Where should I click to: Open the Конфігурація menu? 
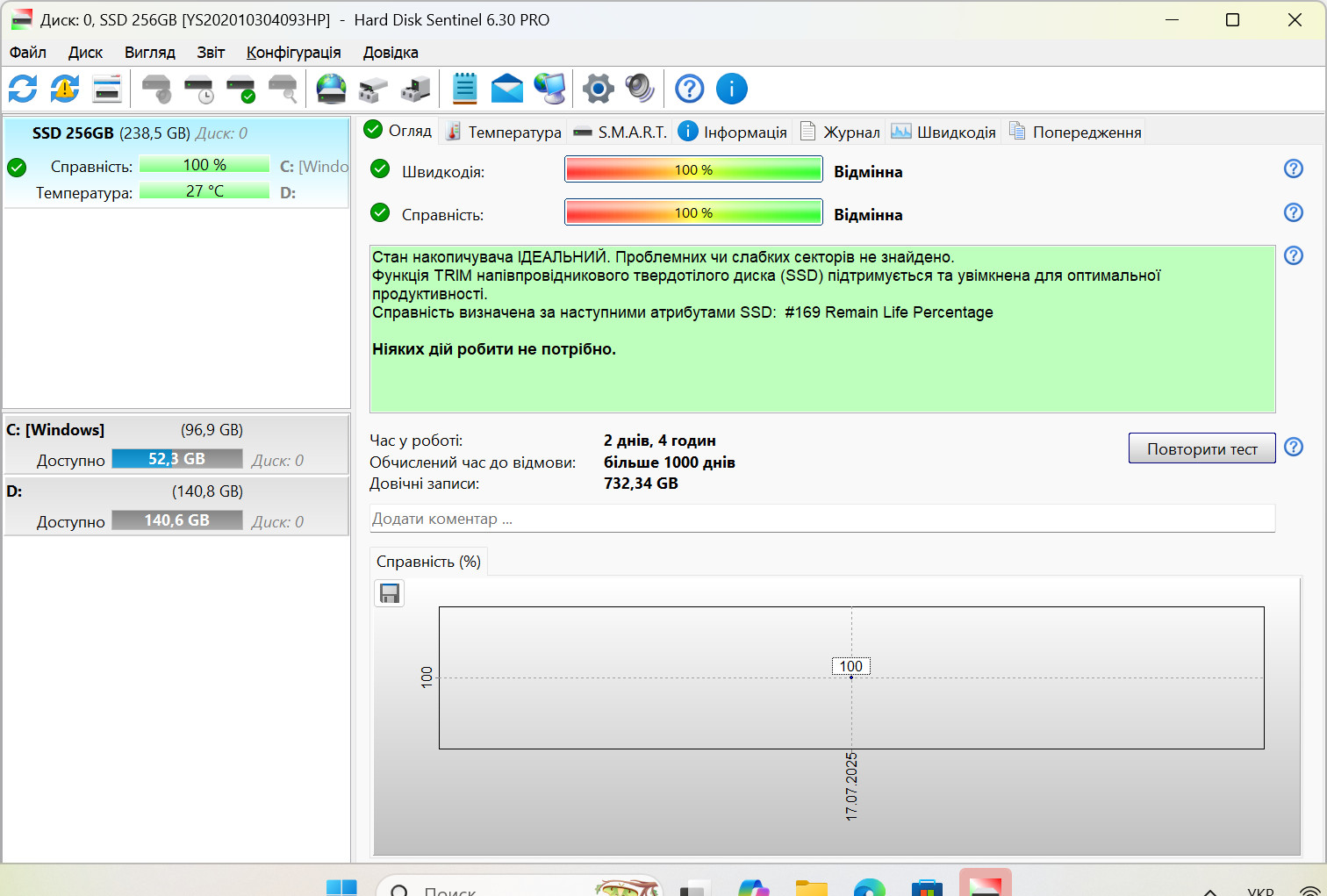pos(294,53)
